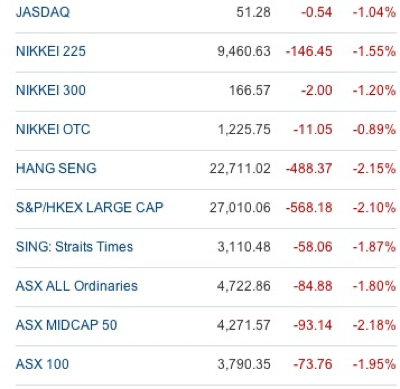Open the ASX MIDCAP 50 link
Image resolution: width=400 pixels, height=389 pixels.
(66, 325)
